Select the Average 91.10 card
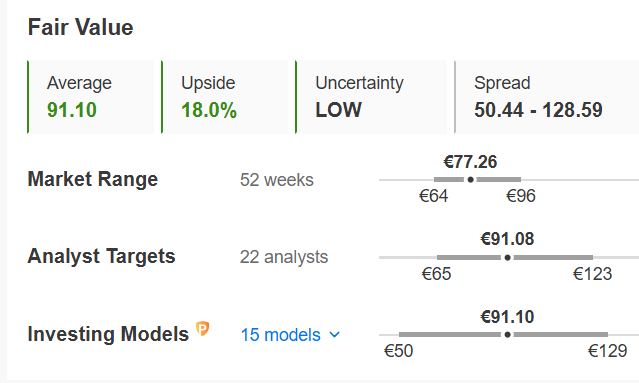The width and height of the screenshot is (639, 383). [90, 97]
